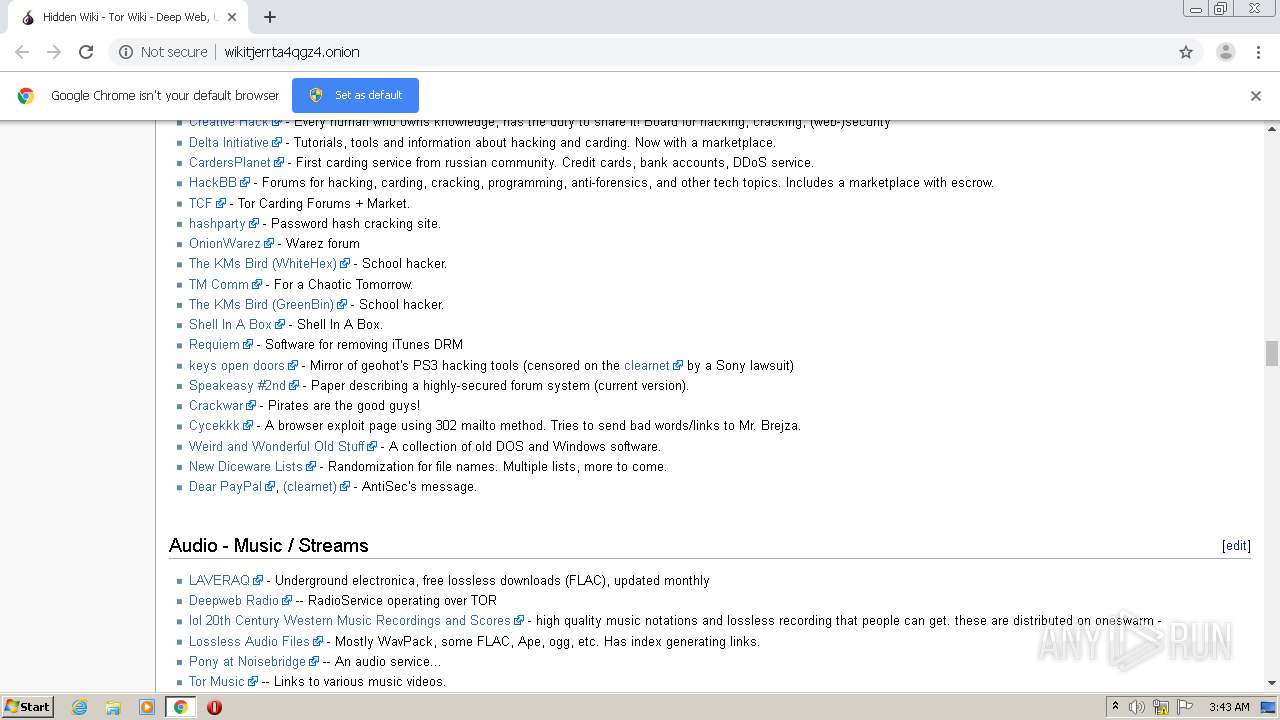The height and width of the screenshot is (720, 1280).
Task: Open The KMs Bird (GreenBin) link
Action: click(262, 304)
